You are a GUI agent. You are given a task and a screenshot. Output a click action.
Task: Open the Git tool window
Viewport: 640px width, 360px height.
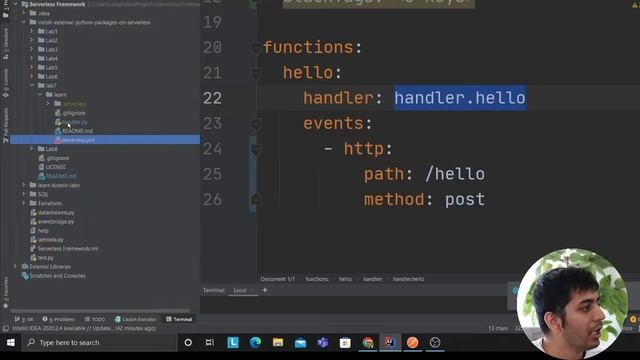[24, 319]
